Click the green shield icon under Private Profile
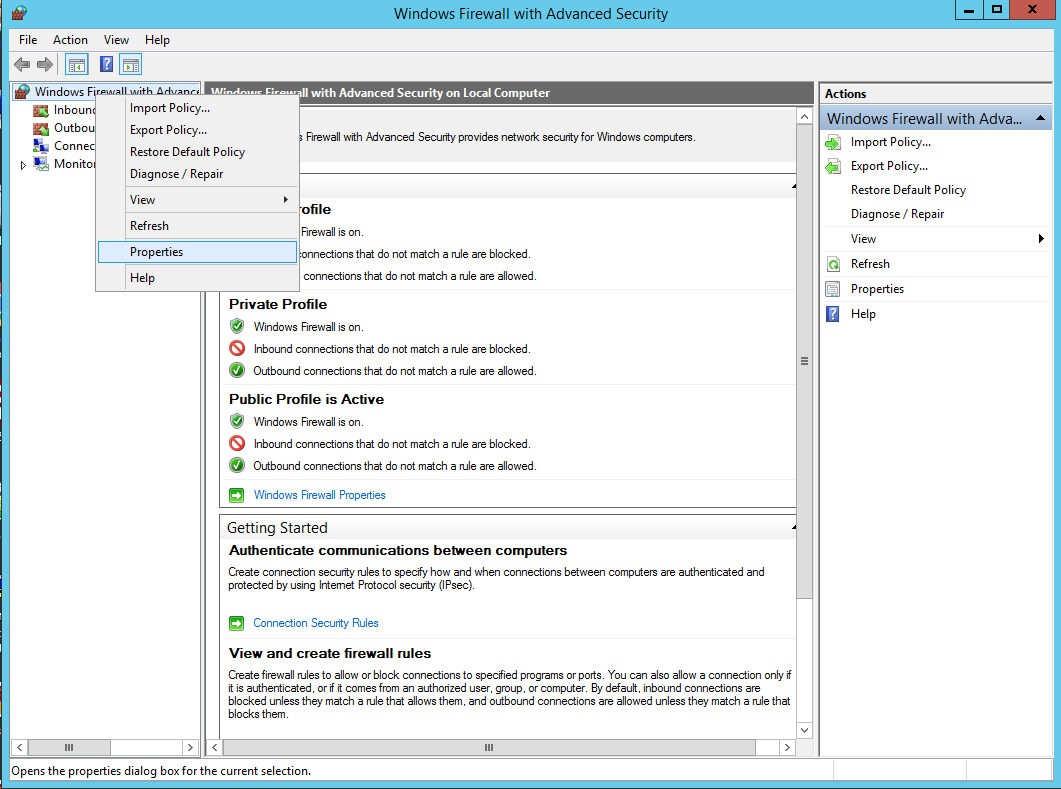The height and width of the screenshot is (789, 1061). (x=237, y=327)
